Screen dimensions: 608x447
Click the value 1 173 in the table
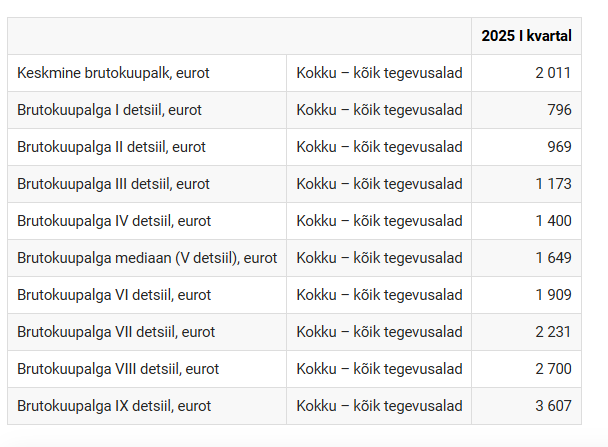[553, 184]
